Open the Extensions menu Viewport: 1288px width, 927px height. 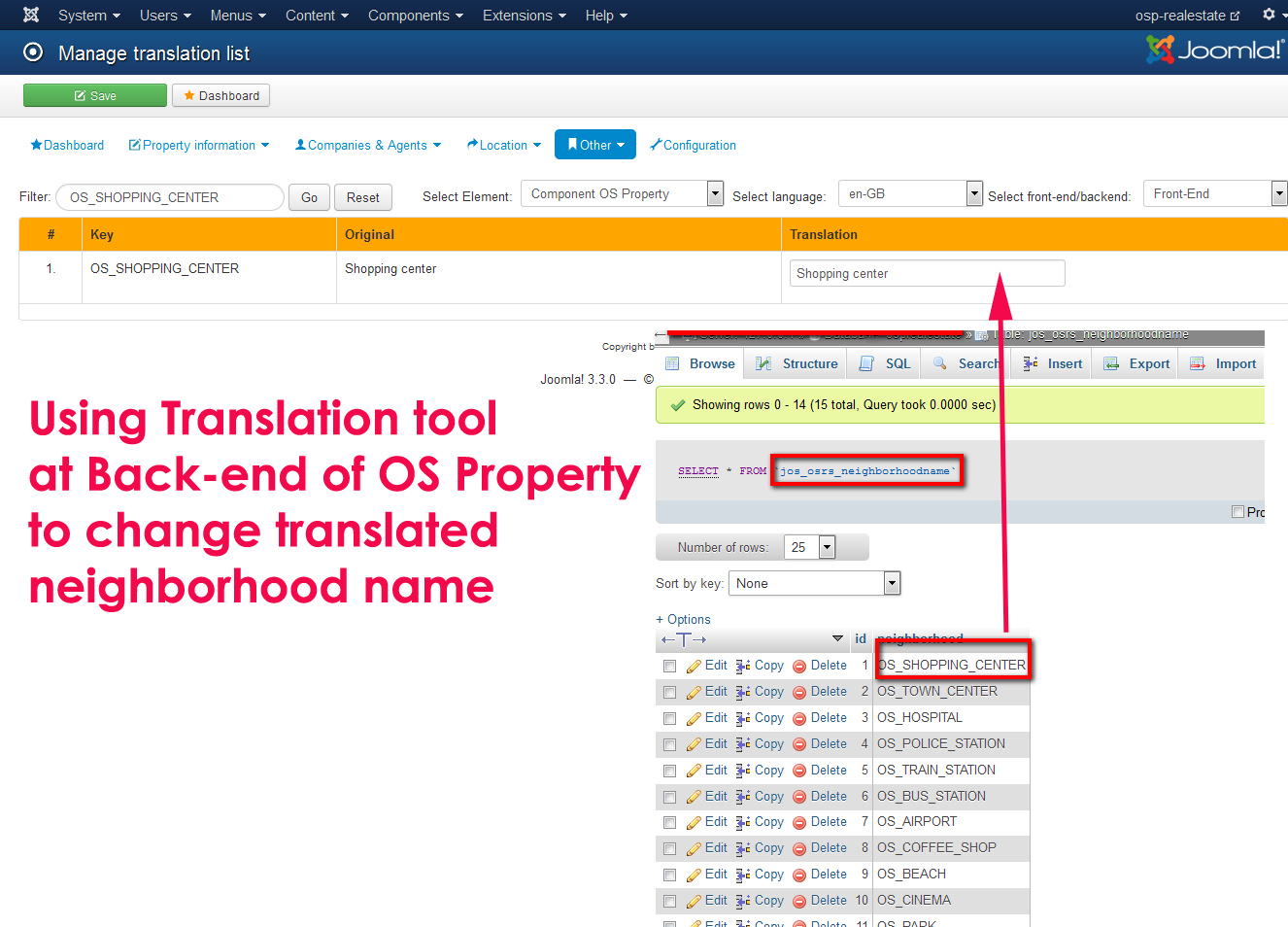(x=525, y=16)
